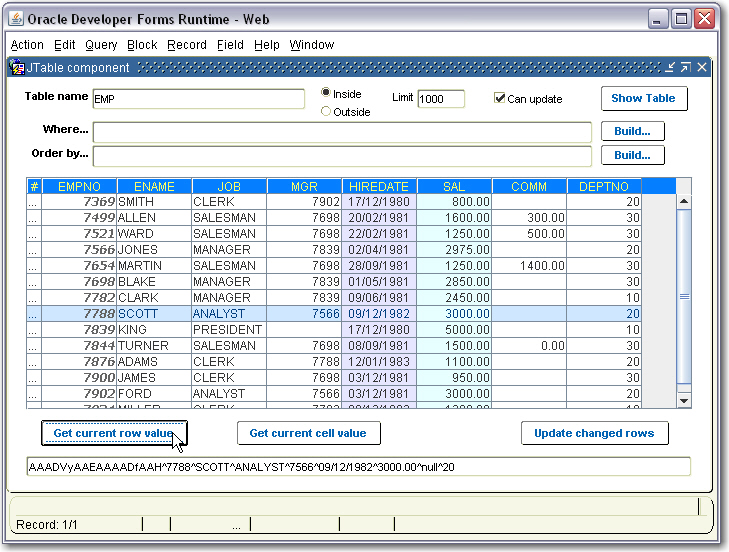Click the Record: 1/1 status bar text

pyautogui.click(x=46, y=525)
